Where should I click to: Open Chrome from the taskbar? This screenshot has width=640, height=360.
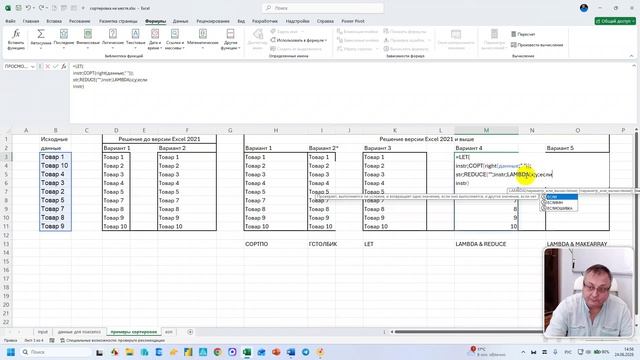pos(217,352)
